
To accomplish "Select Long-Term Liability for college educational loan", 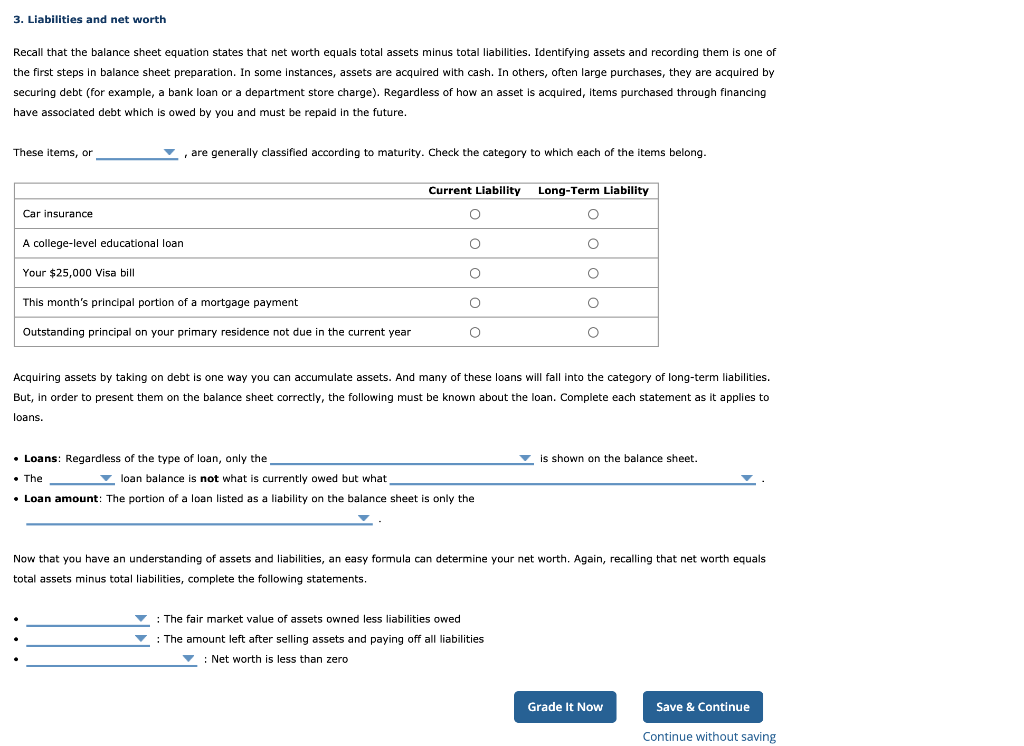I will (x=593, y=243).
